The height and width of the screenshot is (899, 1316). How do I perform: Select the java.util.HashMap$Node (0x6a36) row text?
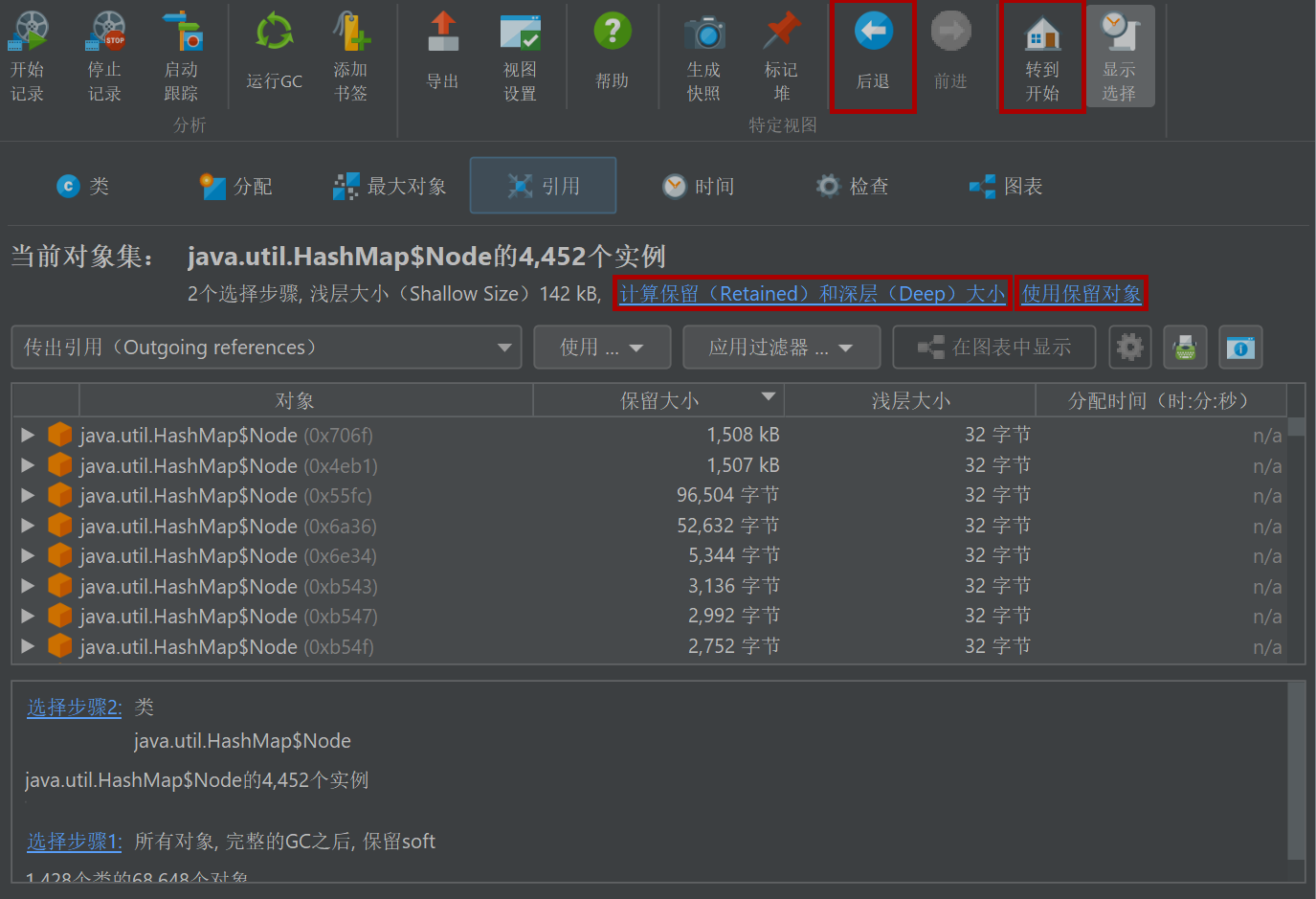229,527
